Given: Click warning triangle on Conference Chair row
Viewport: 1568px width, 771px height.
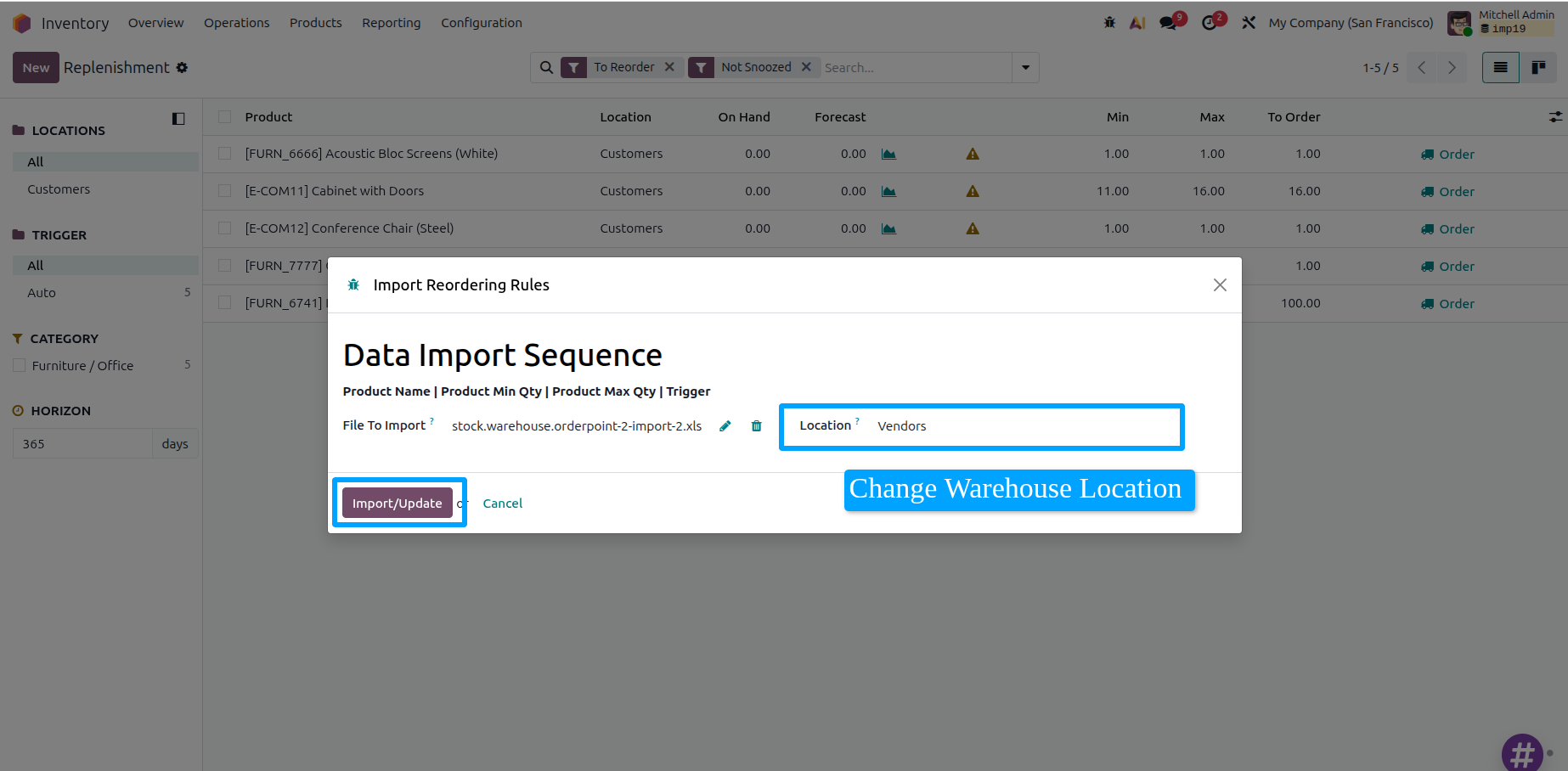Looking at the screenshot, I should tap(973, 228).
